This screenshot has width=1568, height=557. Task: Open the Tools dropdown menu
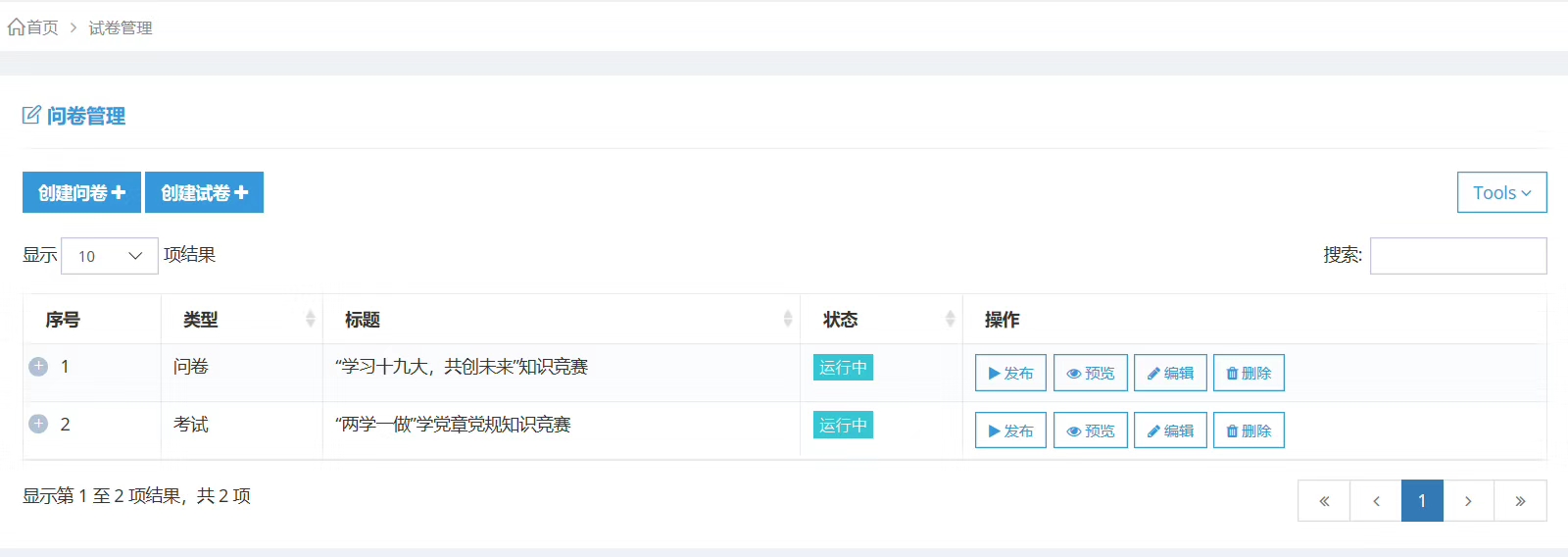[x=1501, y=192]
